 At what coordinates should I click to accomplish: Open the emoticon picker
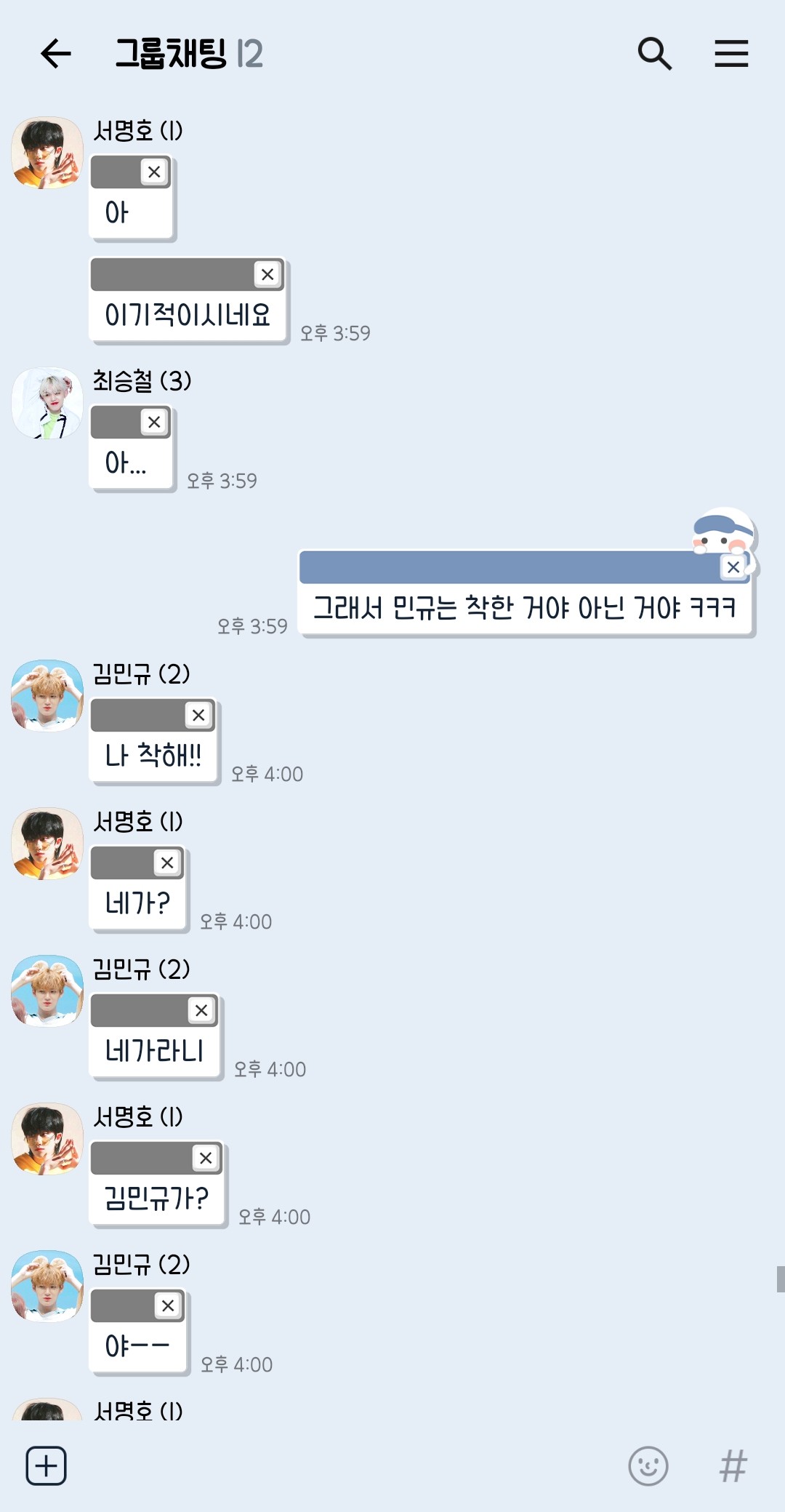click(648, 1465)
